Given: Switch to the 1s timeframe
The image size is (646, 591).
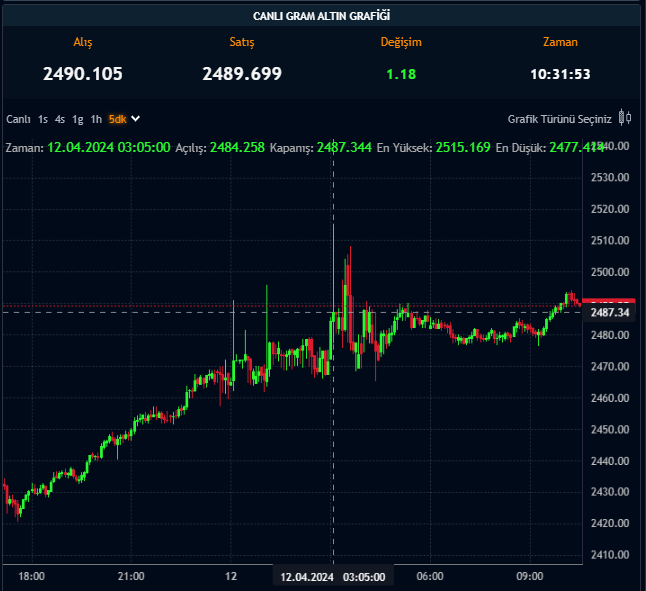Looking at the screenshot, I should (43, 119).
